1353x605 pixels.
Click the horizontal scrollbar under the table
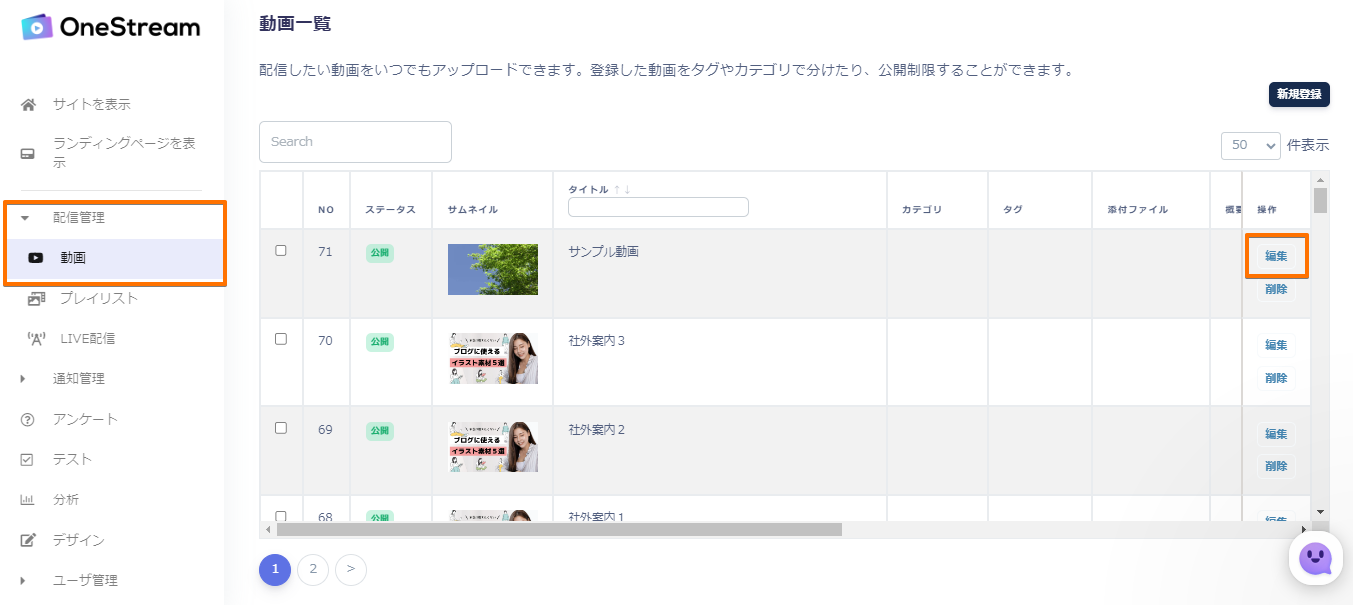click(x=559, y=529)
